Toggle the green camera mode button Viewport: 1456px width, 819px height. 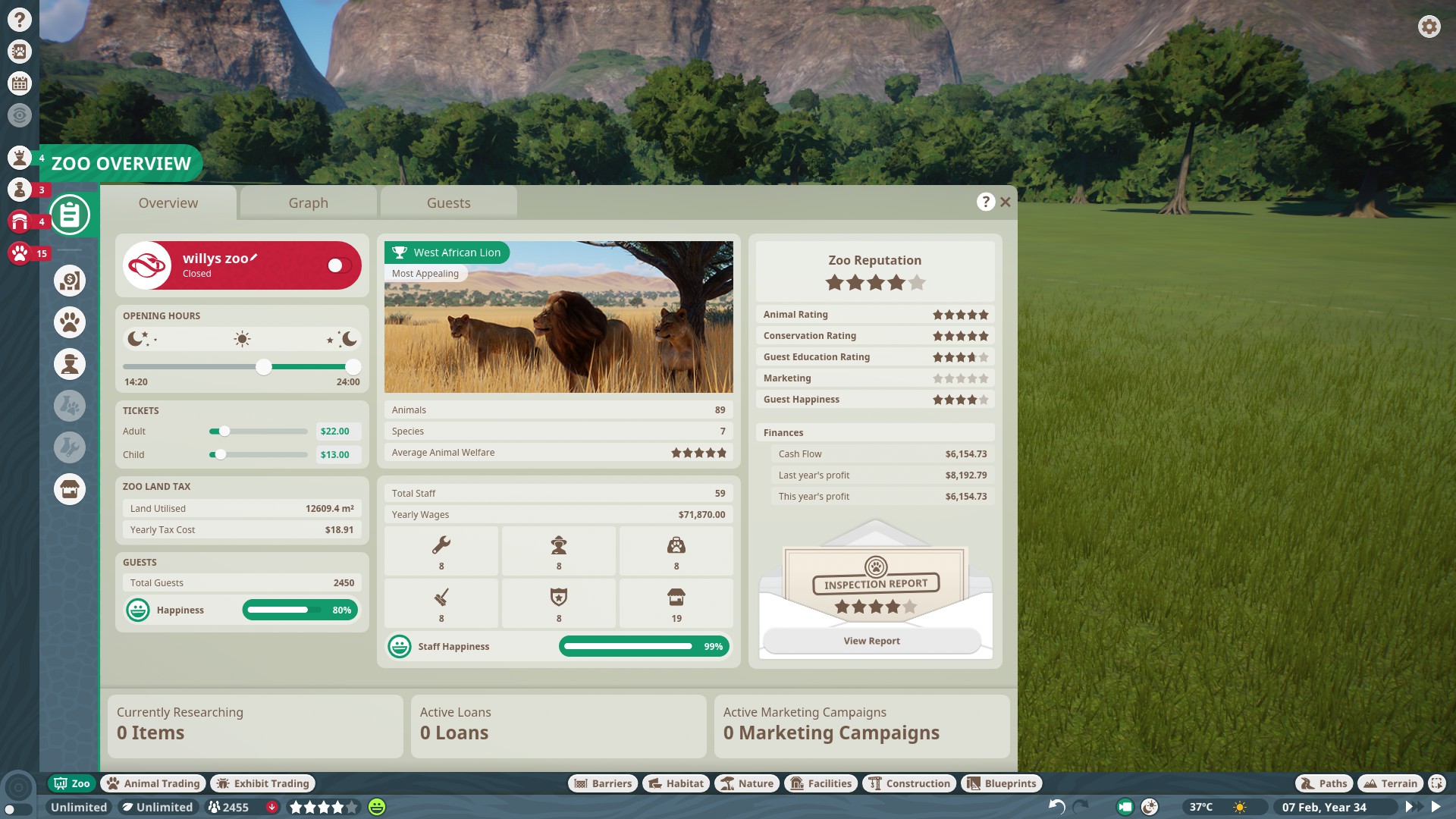(1125, 807)
